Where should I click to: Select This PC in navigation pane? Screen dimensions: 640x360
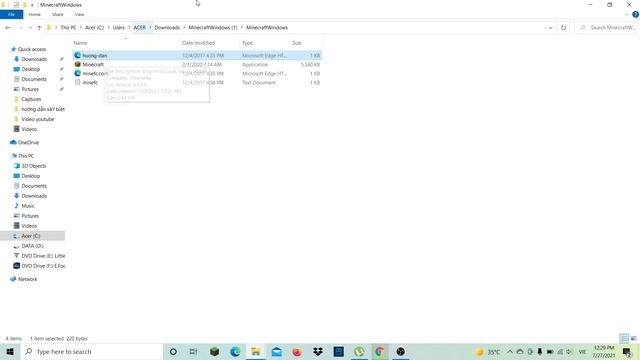tap(26, 156)
